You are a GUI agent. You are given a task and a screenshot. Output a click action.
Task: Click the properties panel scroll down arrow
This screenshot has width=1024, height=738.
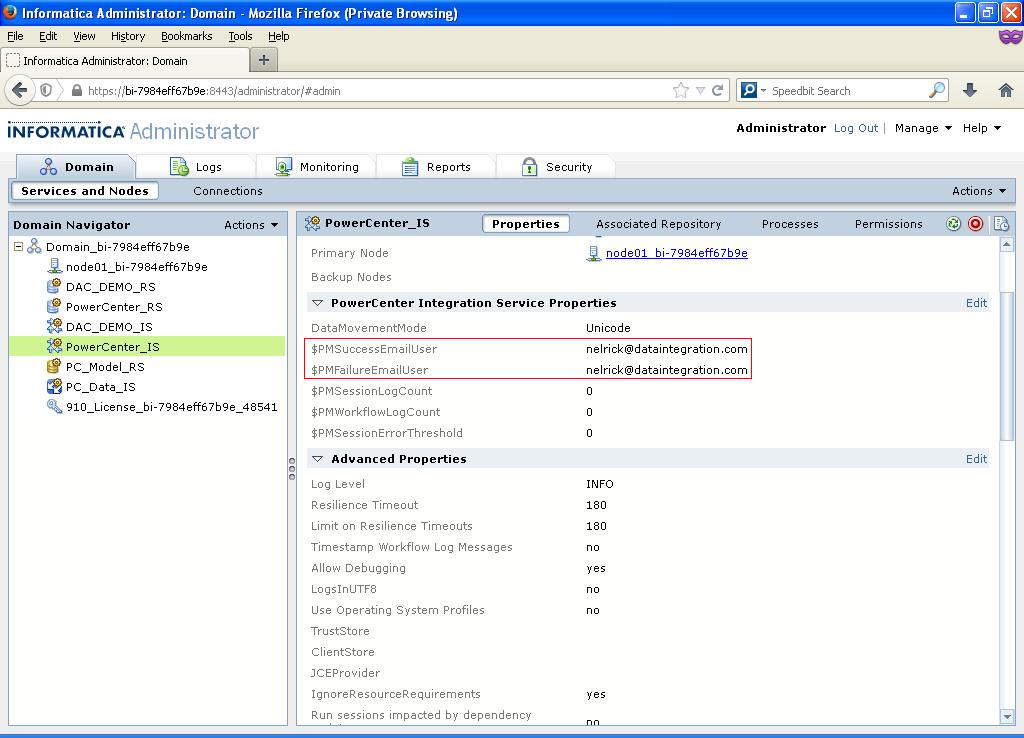(1006, 716)
